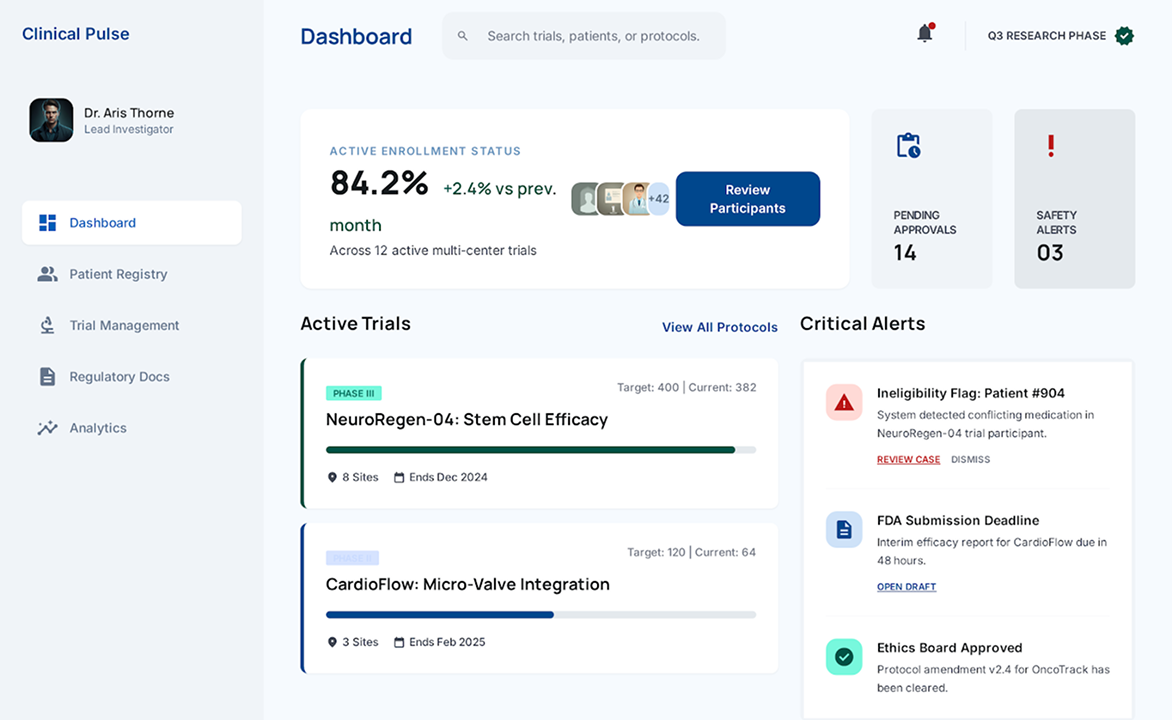
Task: View Analytics via the trend icon
Action: coord(47,427)
